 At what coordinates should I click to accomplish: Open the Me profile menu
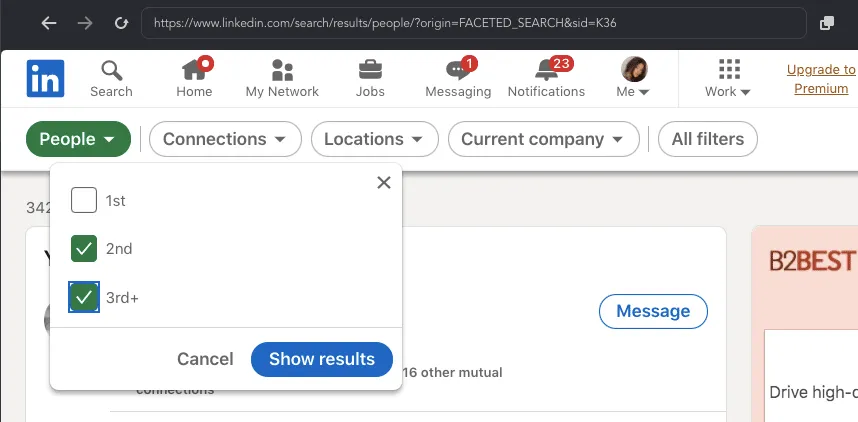634,77
